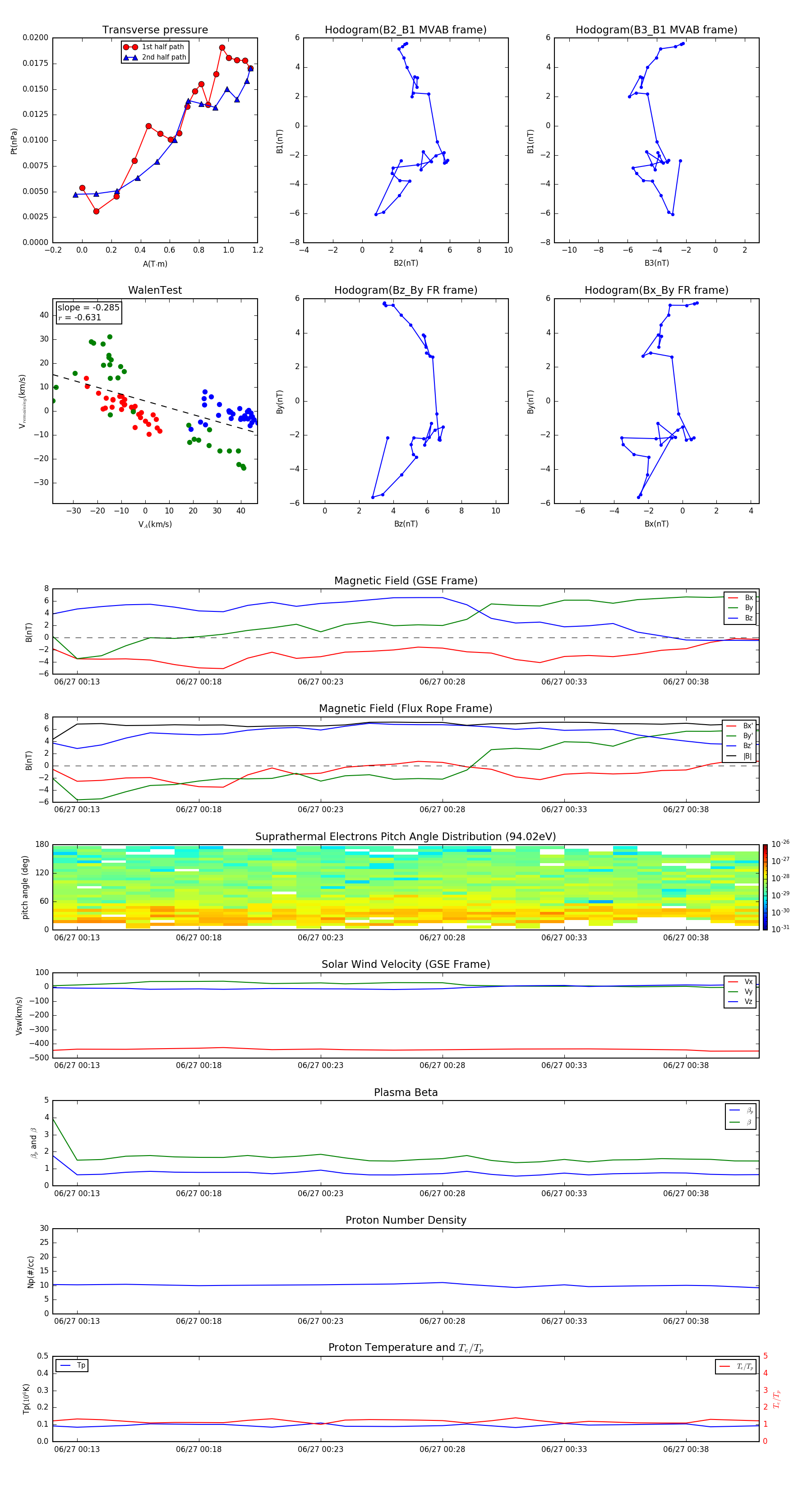Click the 'Hodogram(Bz_By FR frame)' title
Screen dimensions: 812x1489
(406, 290)
